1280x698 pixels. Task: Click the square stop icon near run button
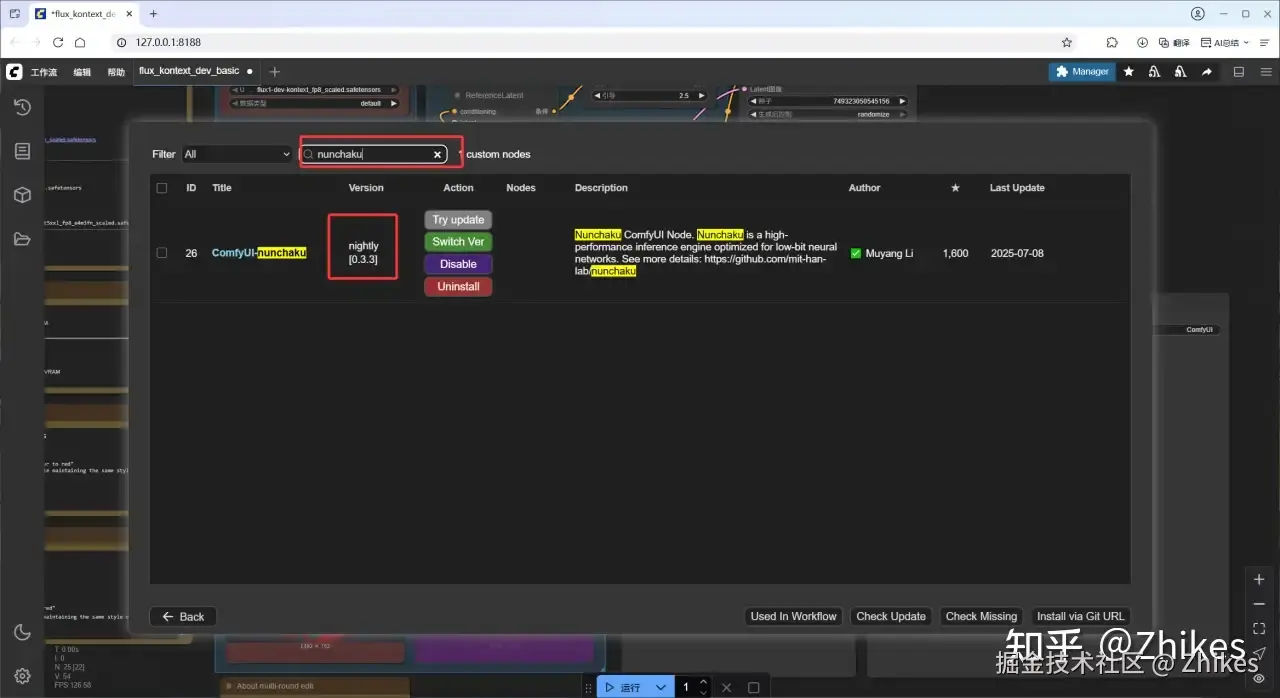[x=754, y=688]
